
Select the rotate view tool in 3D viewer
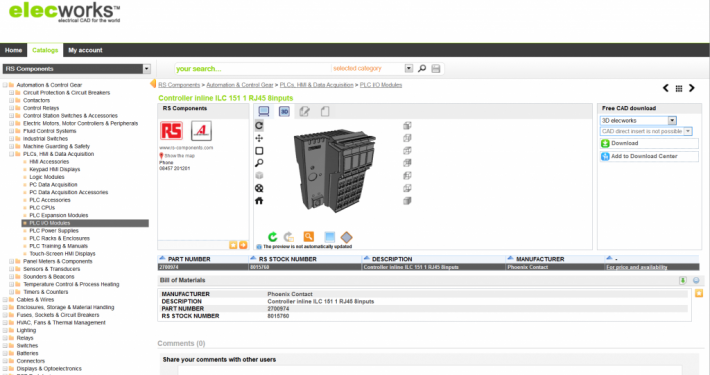coord(259,125)
